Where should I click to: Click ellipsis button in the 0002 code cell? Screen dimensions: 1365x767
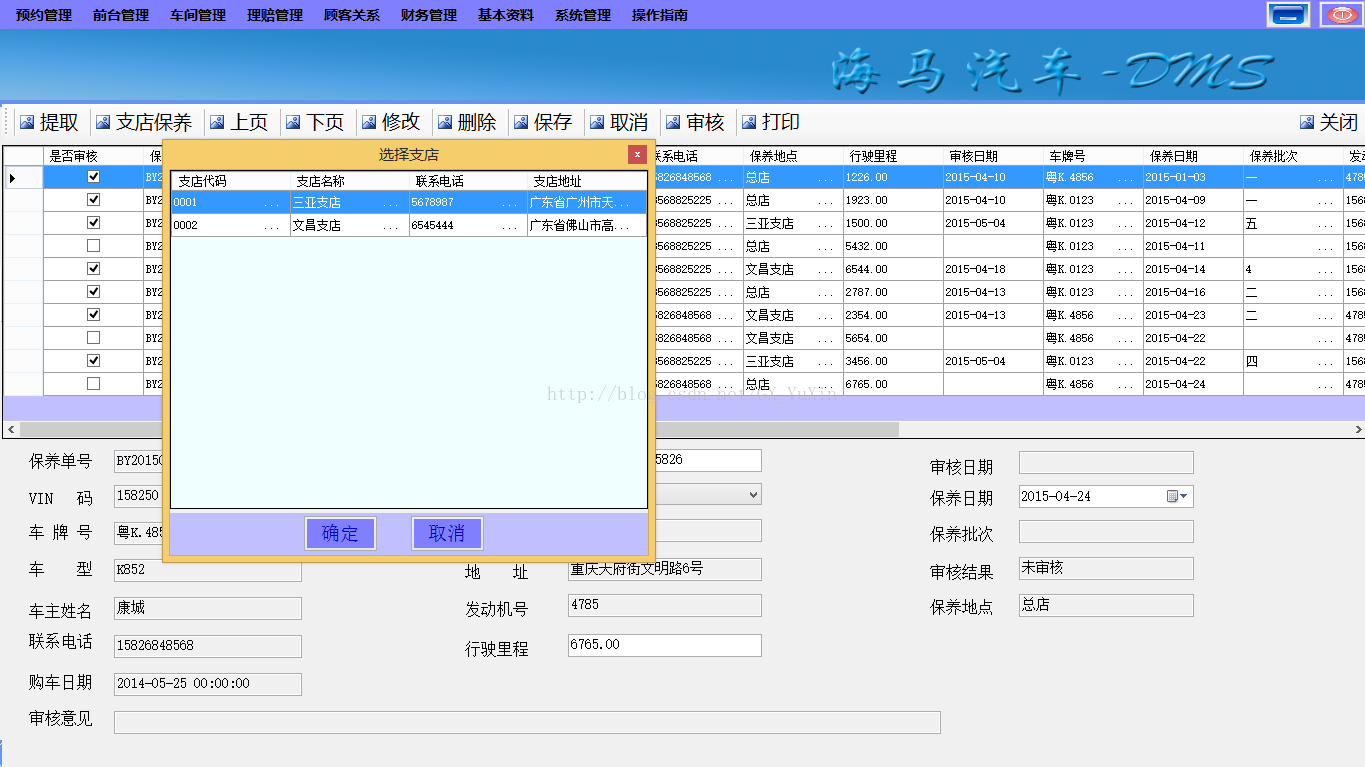272,225
